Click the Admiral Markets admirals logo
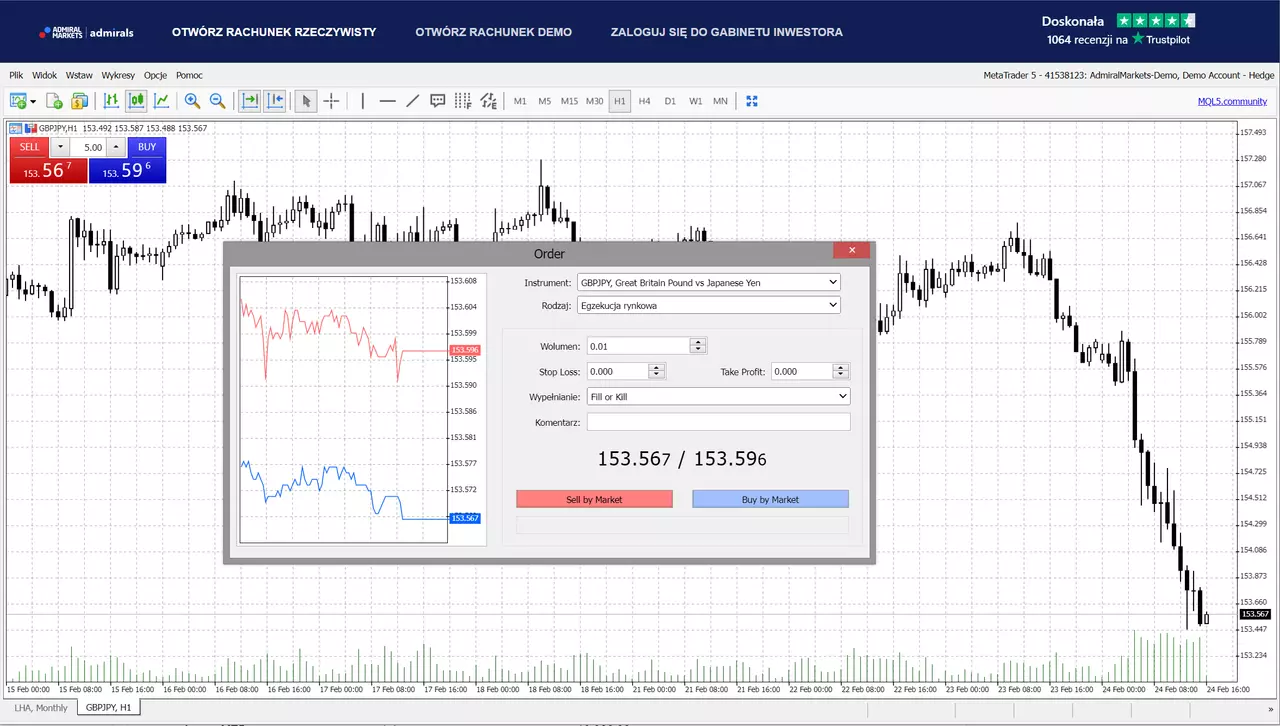Image resolution: width=1280 pixels, height=726 pixels. 86,32
